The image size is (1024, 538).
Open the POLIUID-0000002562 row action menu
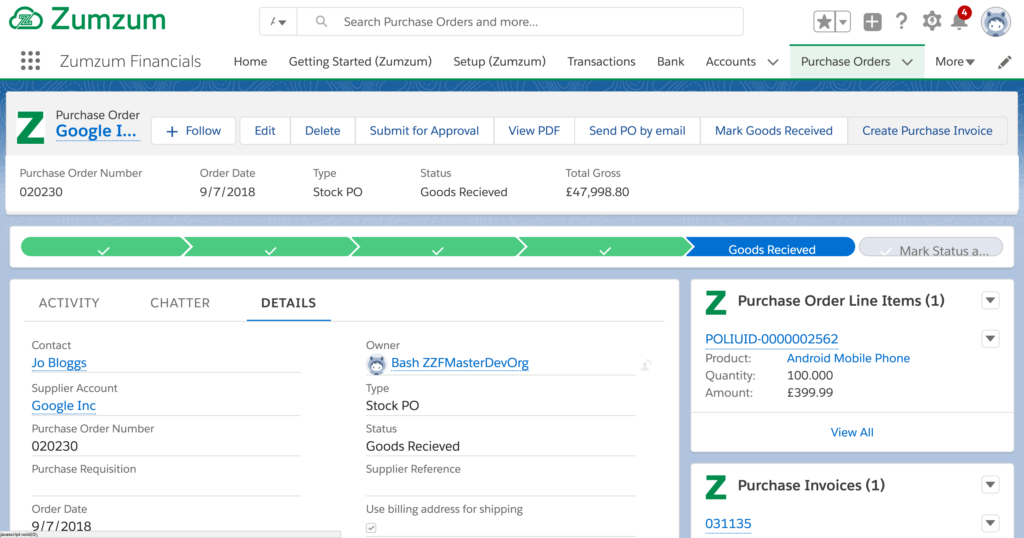click(x=991, y=338)
